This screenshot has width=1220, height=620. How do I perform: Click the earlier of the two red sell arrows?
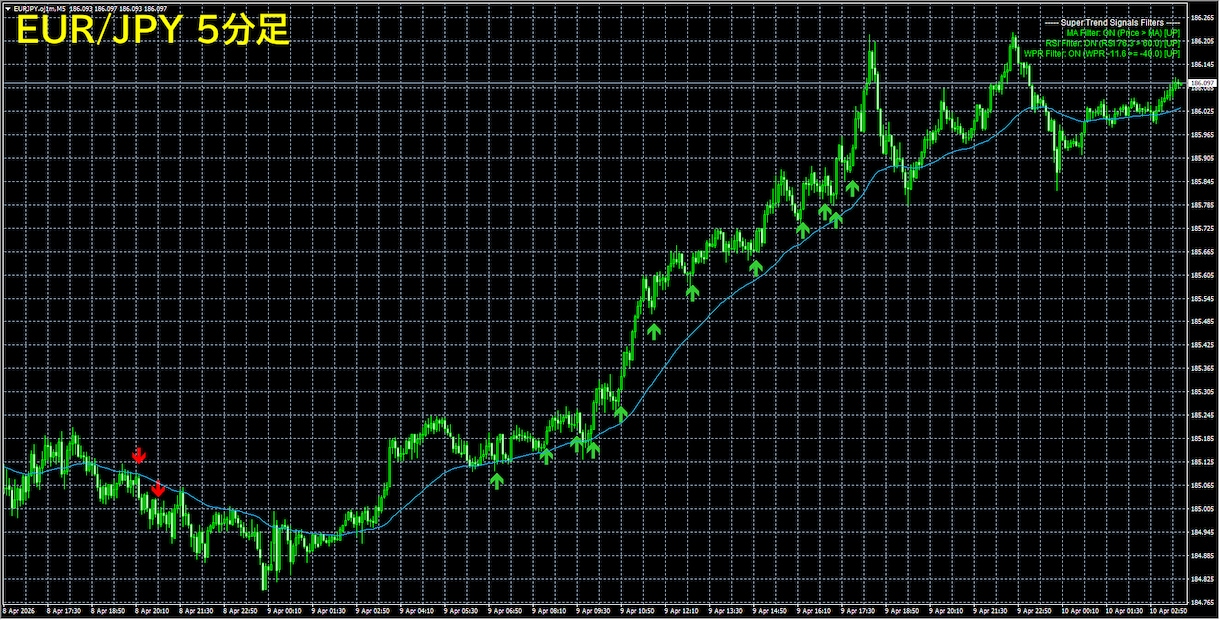[x=139, y=455]
